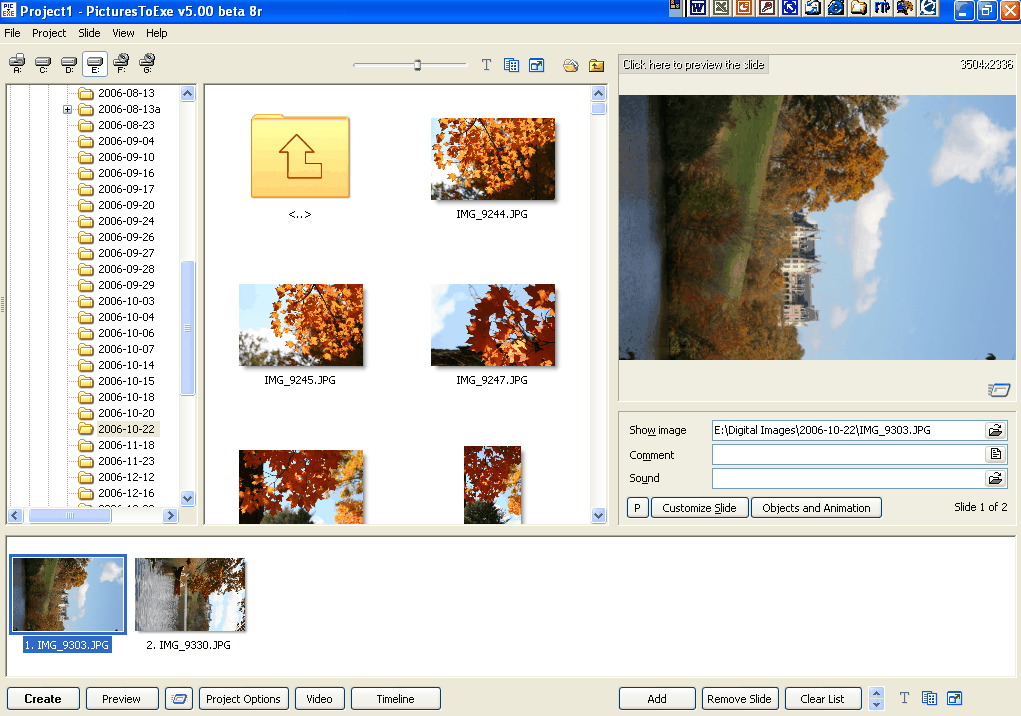
Task: Click the fullscreen preview icon under the preview image
Action: click(x=999, y=390)
